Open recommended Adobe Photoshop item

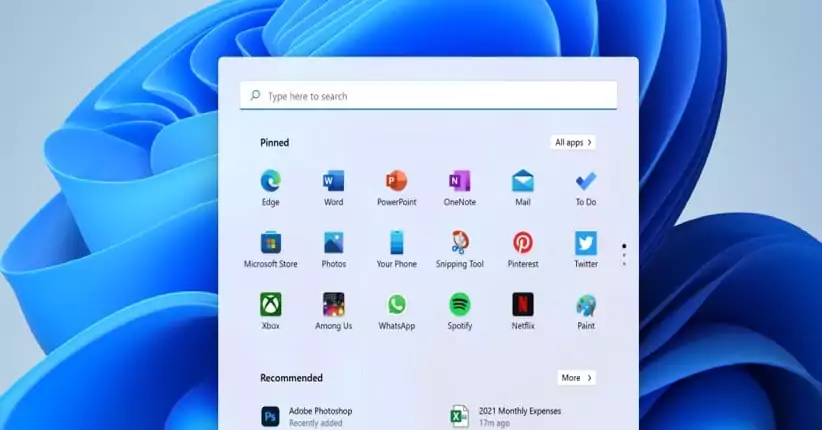(x=320, y=416)
